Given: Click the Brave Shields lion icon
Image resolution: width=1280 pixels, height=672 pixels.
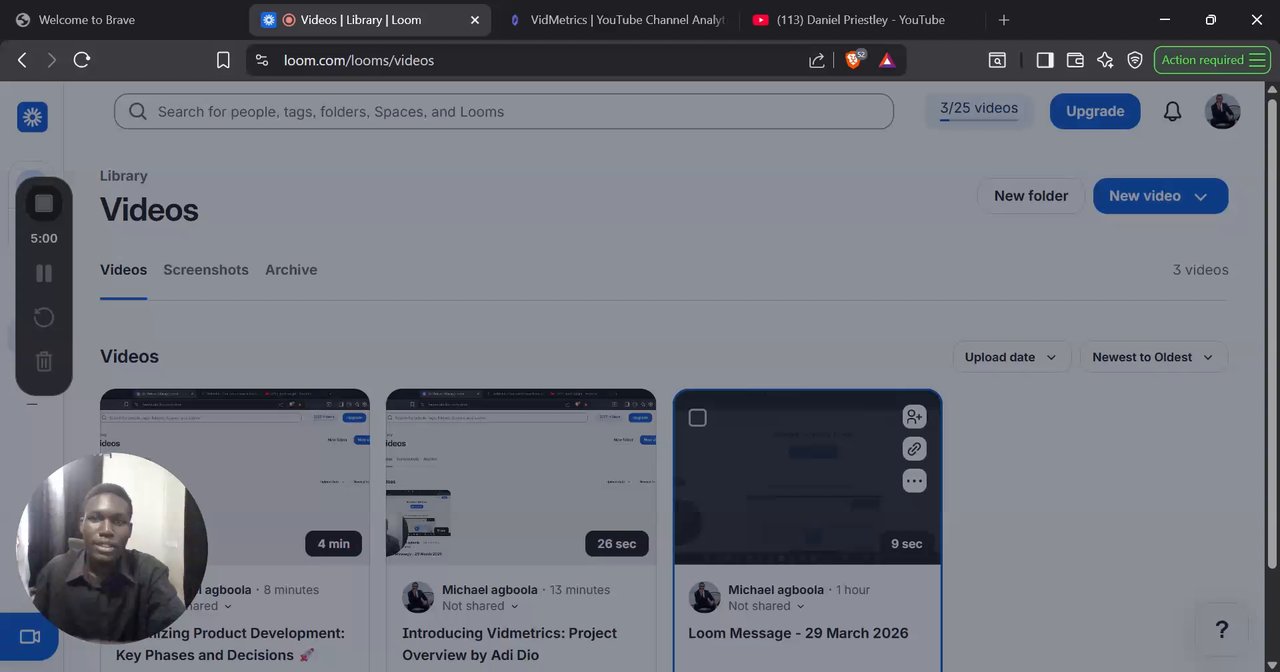Looking at the screenshot, I should point(854,60).
